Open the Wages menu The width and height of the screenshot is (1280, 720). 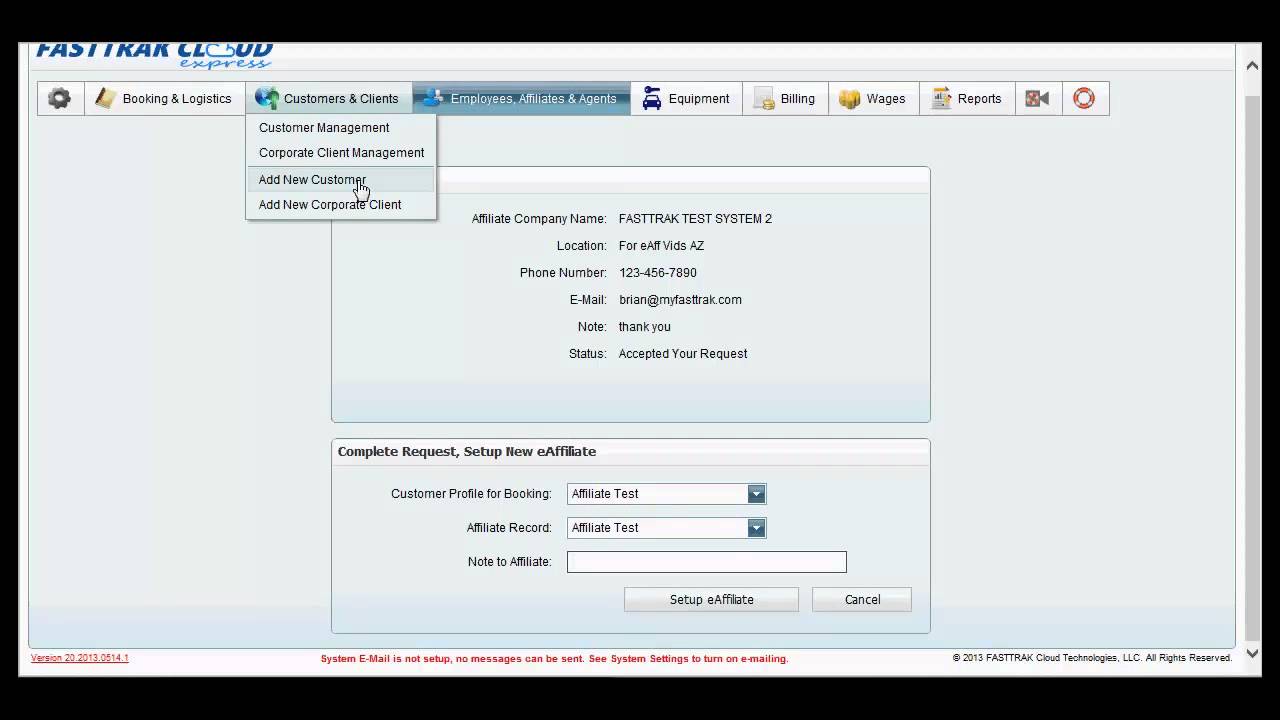coord(874,98)
